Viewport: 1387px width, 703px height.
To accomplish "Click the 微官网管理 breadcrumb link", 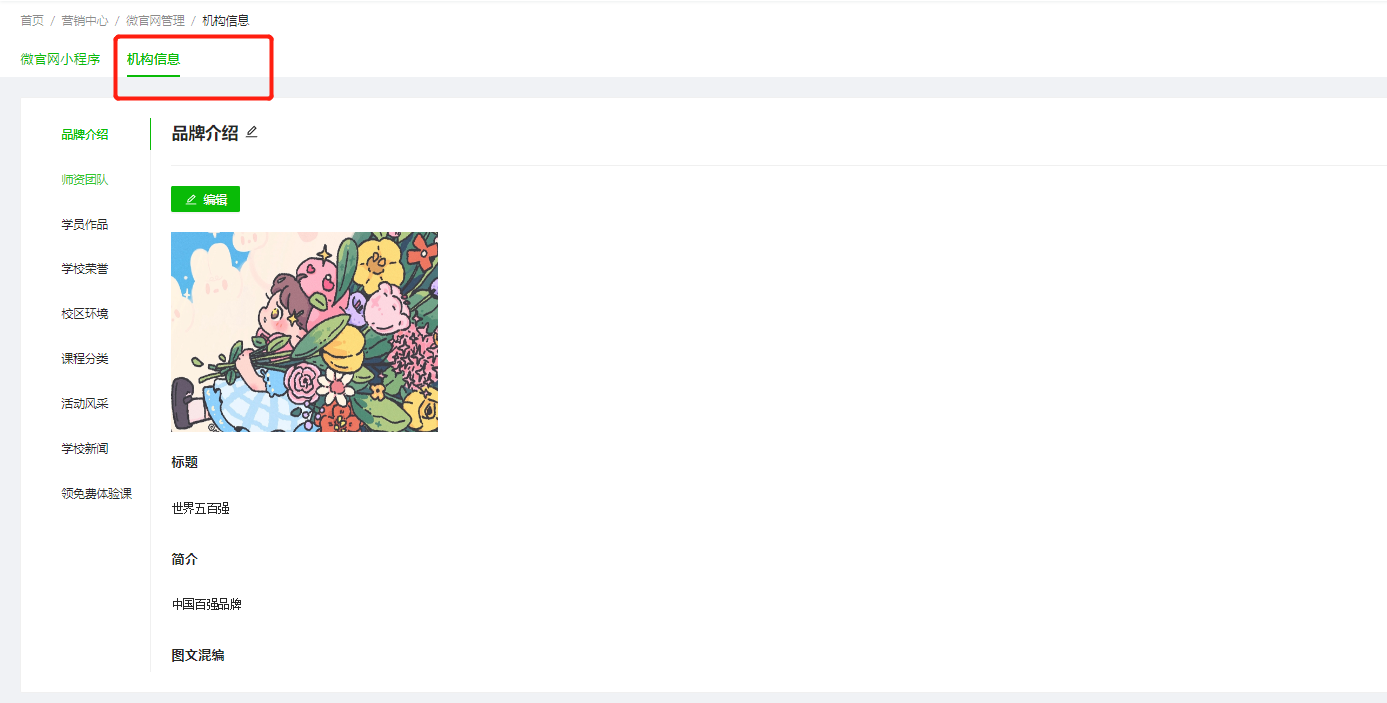I will [x=155, y=20].
